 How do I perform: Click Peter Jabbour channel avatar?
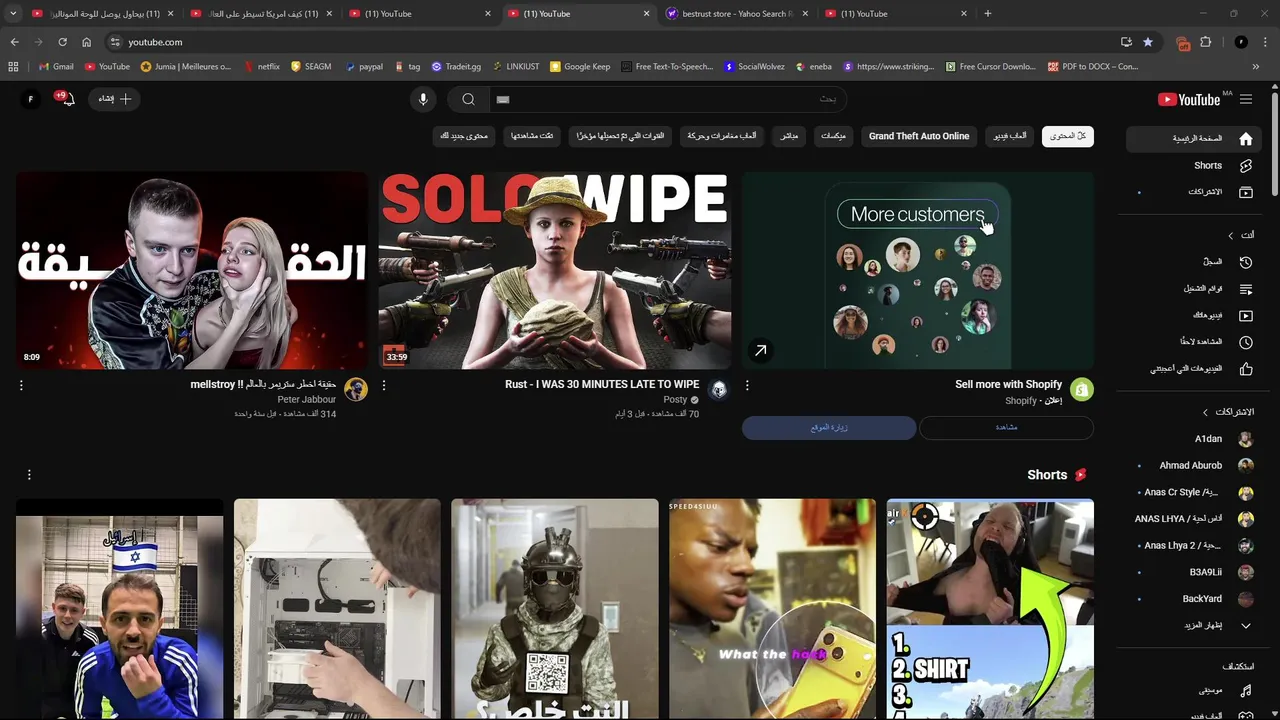pyautogui.click(x=356, y=390)
